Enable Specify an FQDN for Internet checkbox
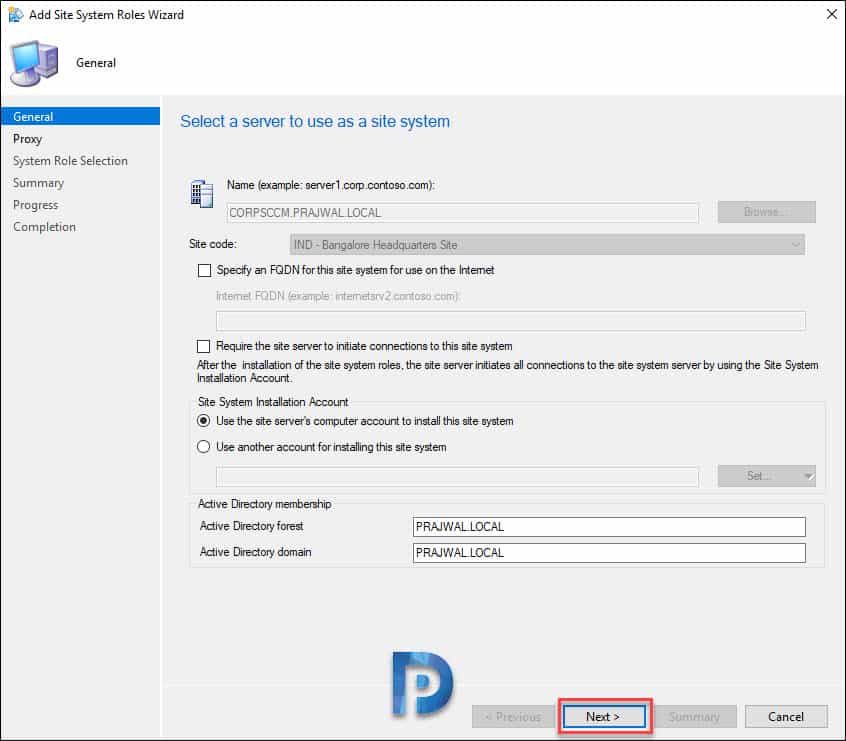Viewport: 846px width, 741px height. pyautogui.click(x=204, y=270)
